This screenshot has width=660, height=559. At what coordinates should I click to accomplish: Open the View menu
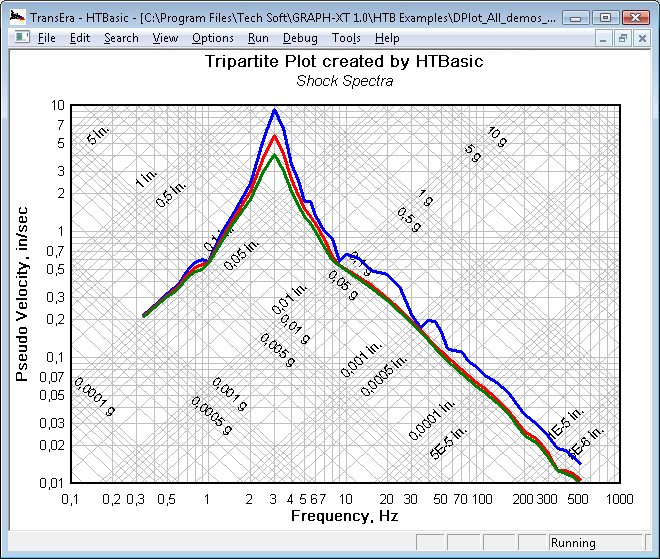(165, 38)
